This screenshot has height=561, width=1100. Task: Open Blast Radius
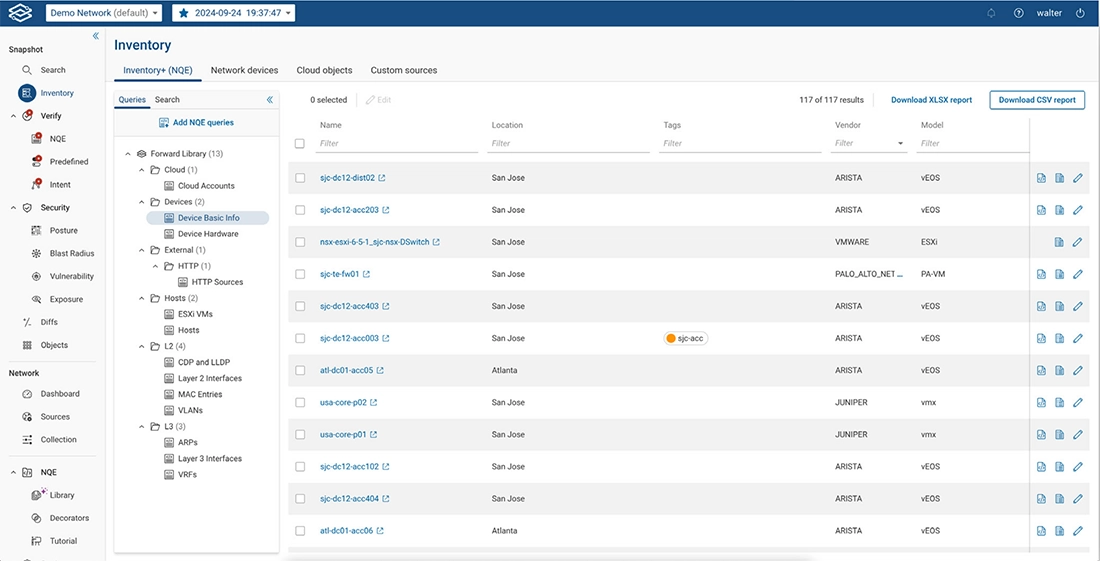click(x=72, y=254)
